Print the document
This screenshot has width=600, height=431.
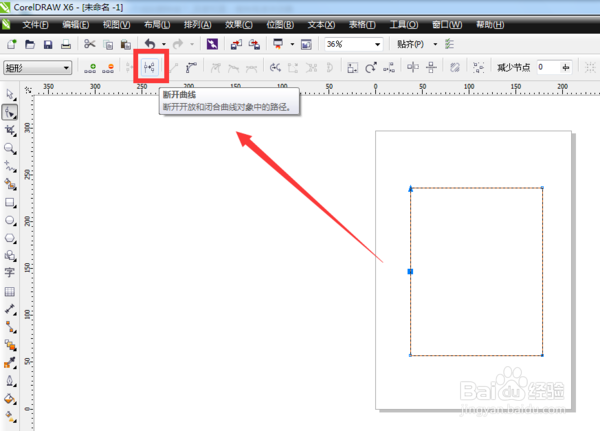[66, 44]
